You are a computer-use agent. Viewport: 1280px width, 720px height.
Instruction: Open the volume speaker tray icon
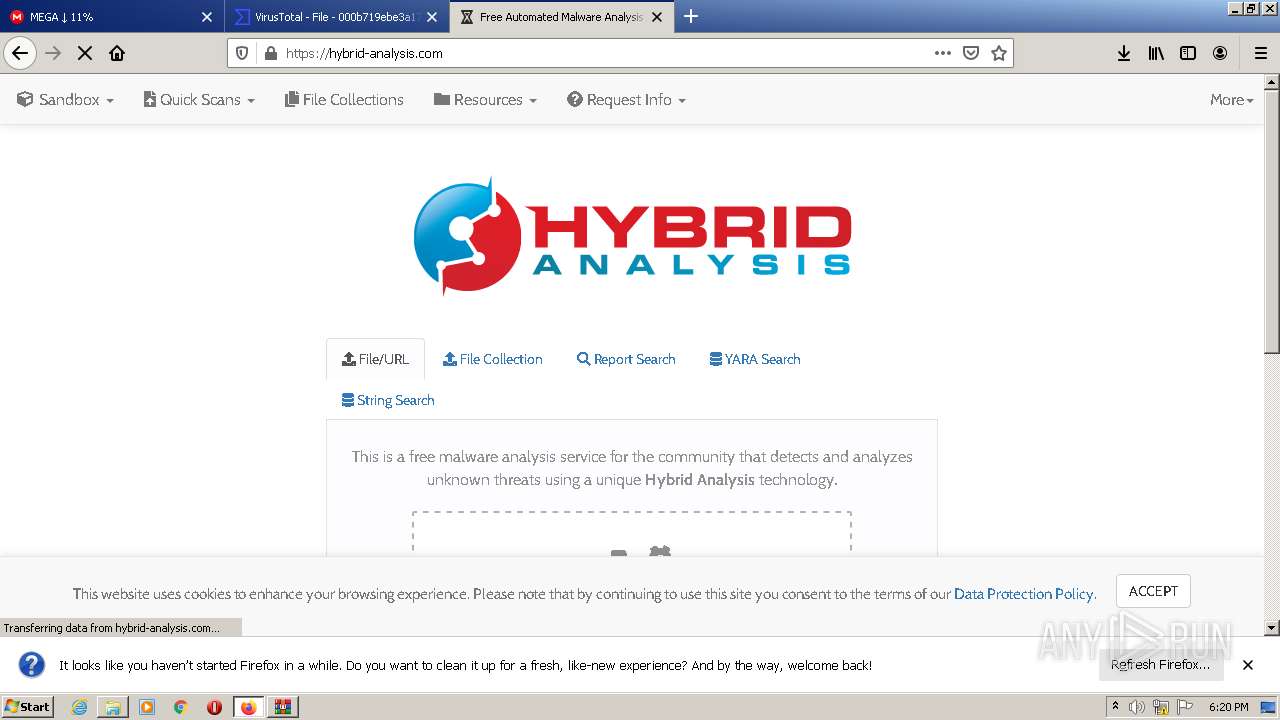pos(1137,707)
